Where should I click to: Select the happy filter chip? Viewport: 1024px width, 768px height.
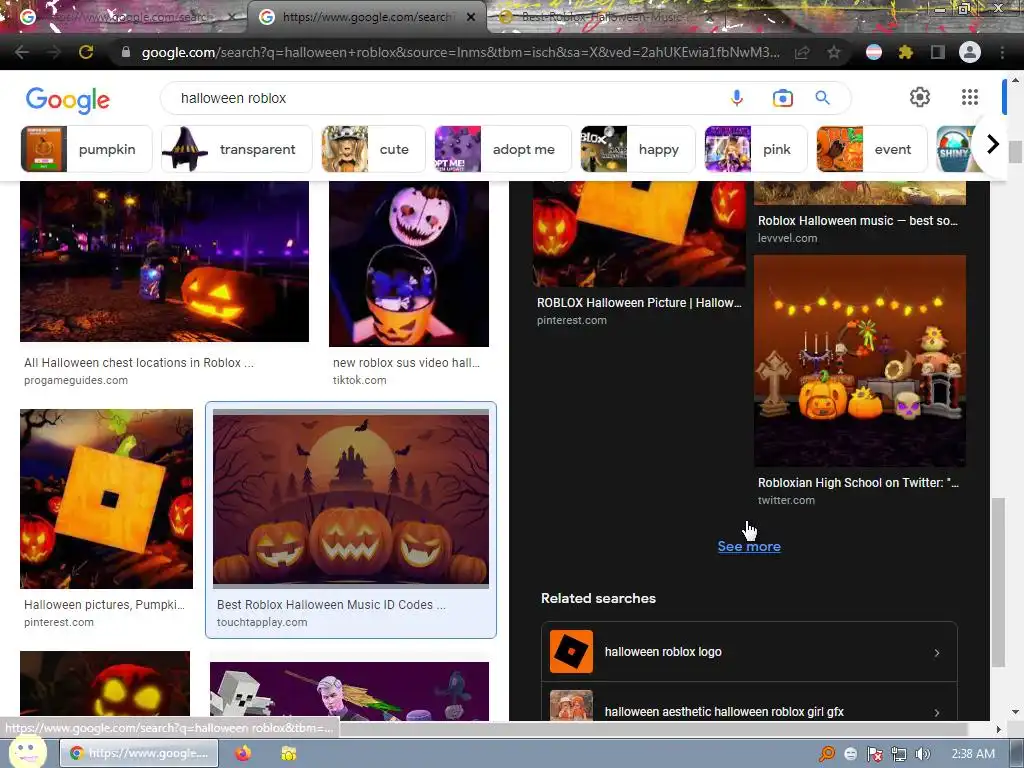click(637, 149)
